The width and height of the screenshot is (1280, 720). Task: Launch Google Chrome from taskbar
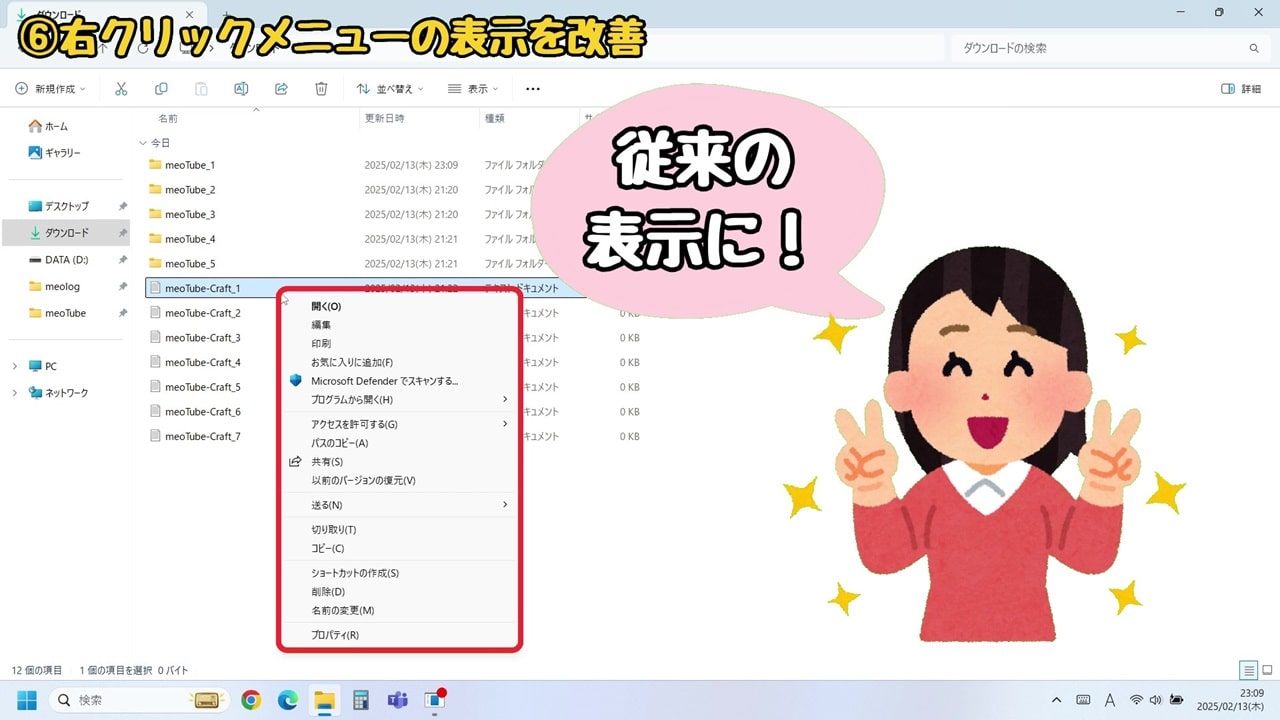click(x=251, y=700)
